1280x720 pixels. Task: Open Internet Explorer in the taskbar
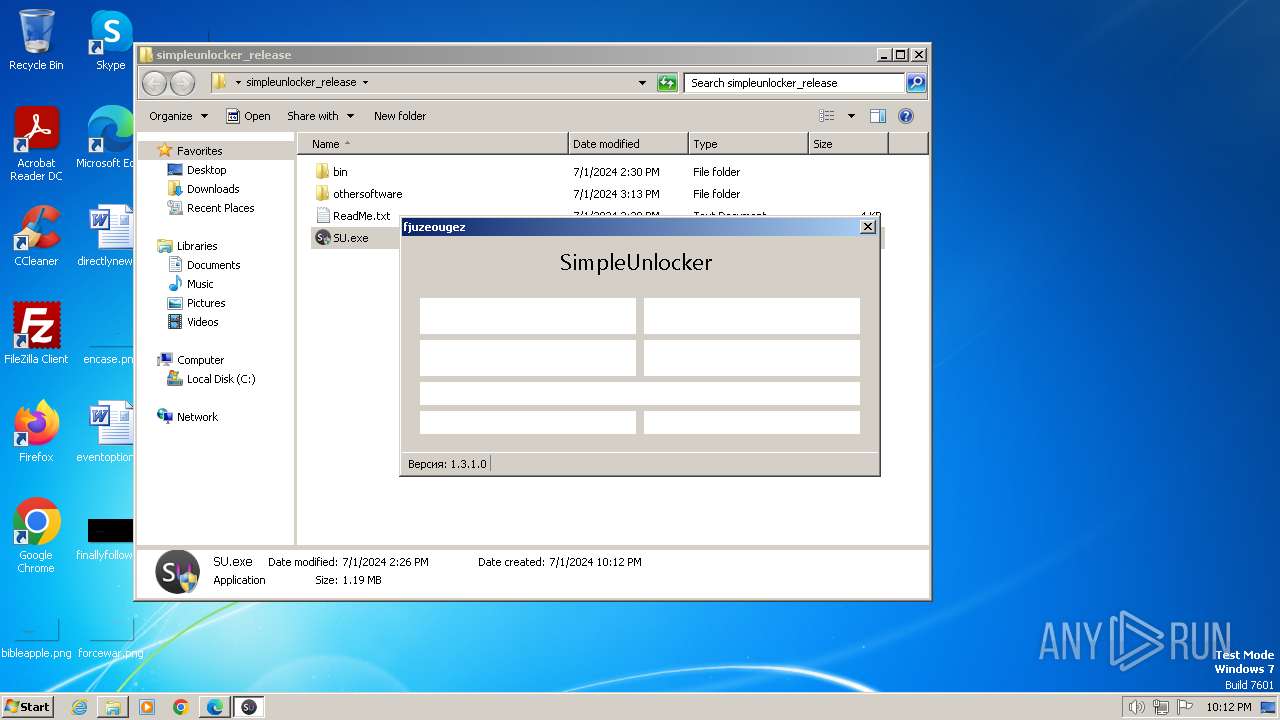tap(79, 707)
